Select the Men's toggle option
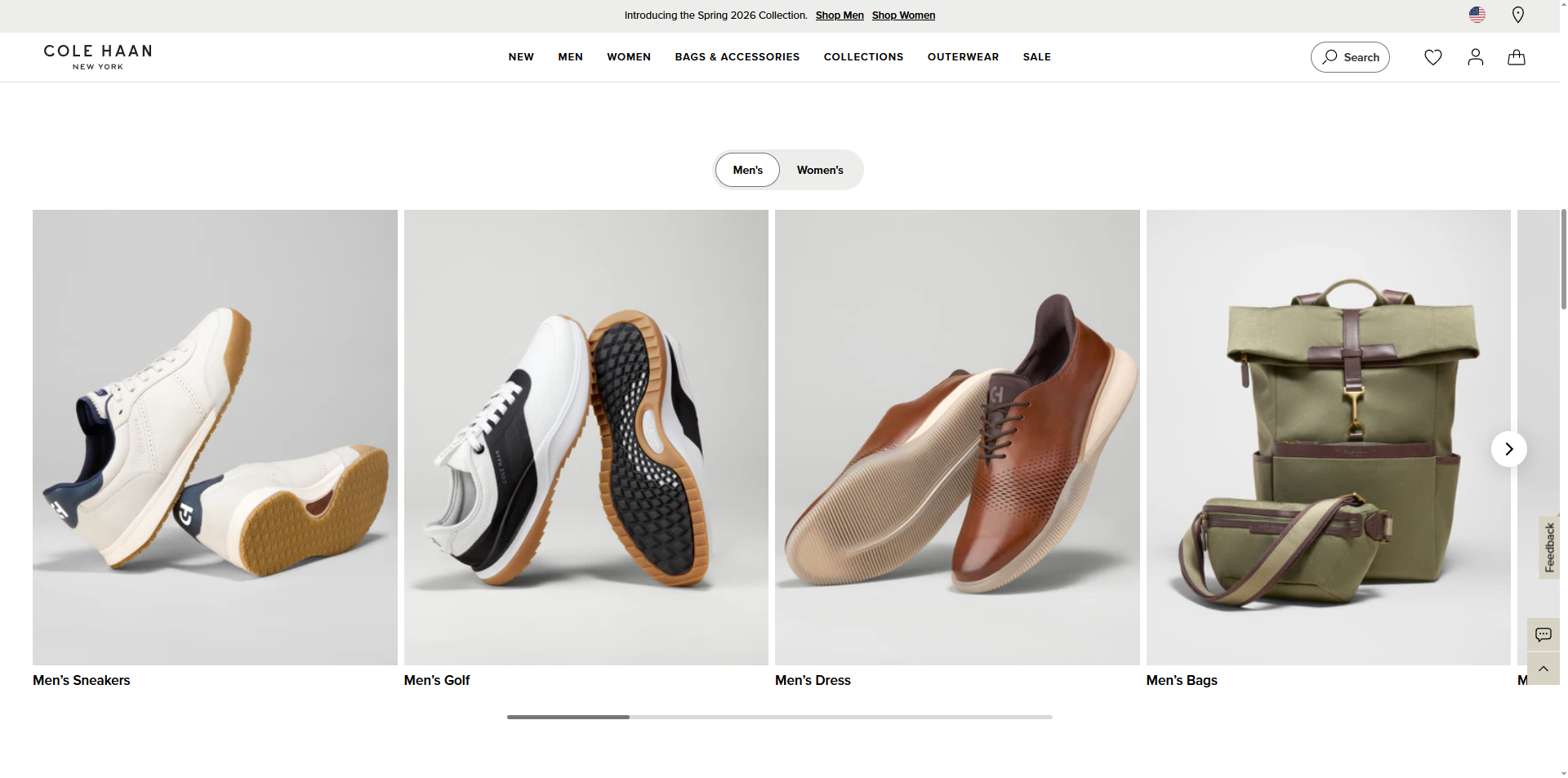 pyautogui.click(x=746, y=170)
